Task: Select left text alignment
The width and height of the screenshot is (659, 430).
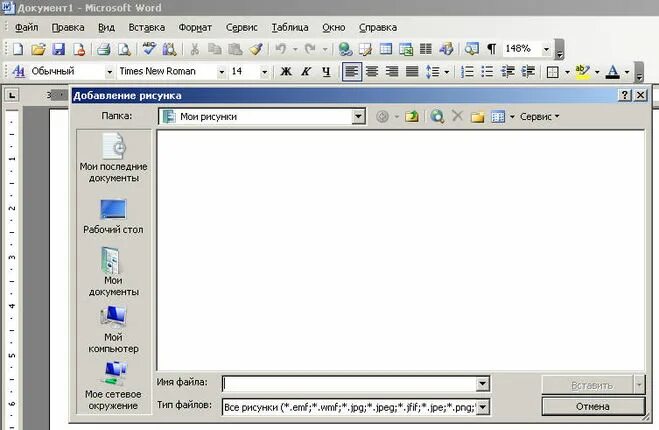Action: [x=352, y=72]
